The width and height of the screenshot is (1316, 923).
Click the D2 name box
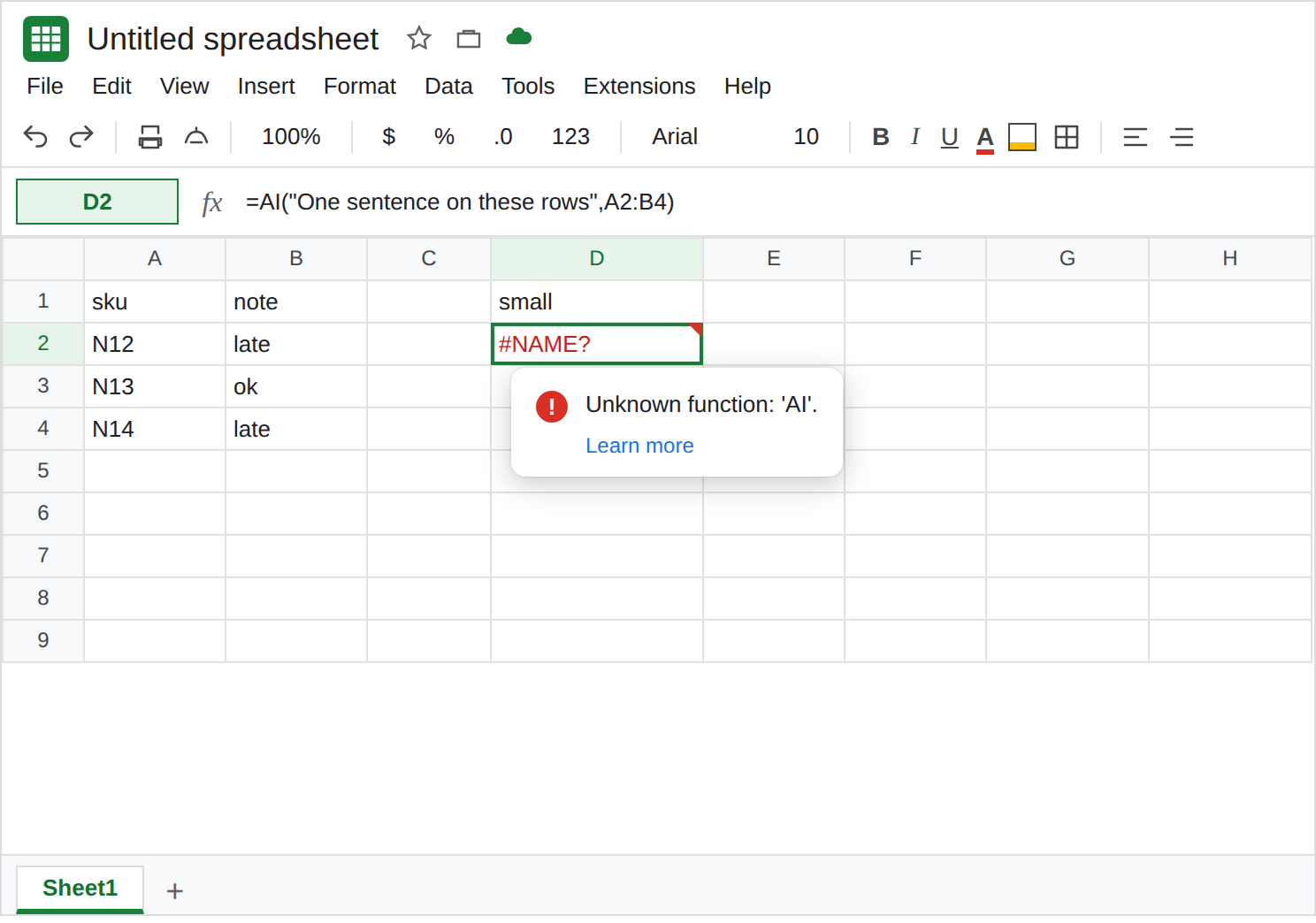97,202
